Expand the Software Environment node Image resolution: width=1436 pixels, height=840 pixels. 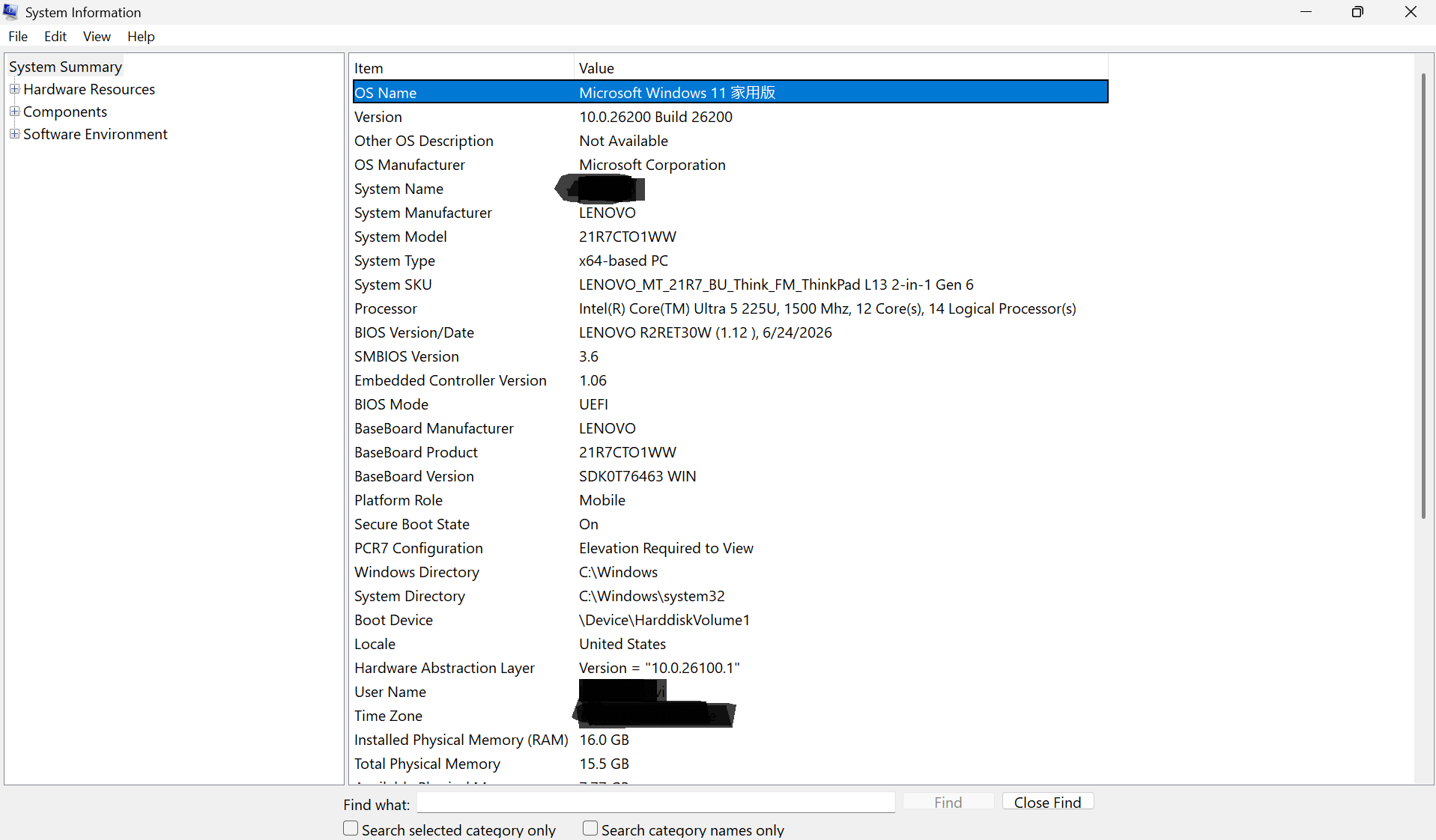click(14, 134)
